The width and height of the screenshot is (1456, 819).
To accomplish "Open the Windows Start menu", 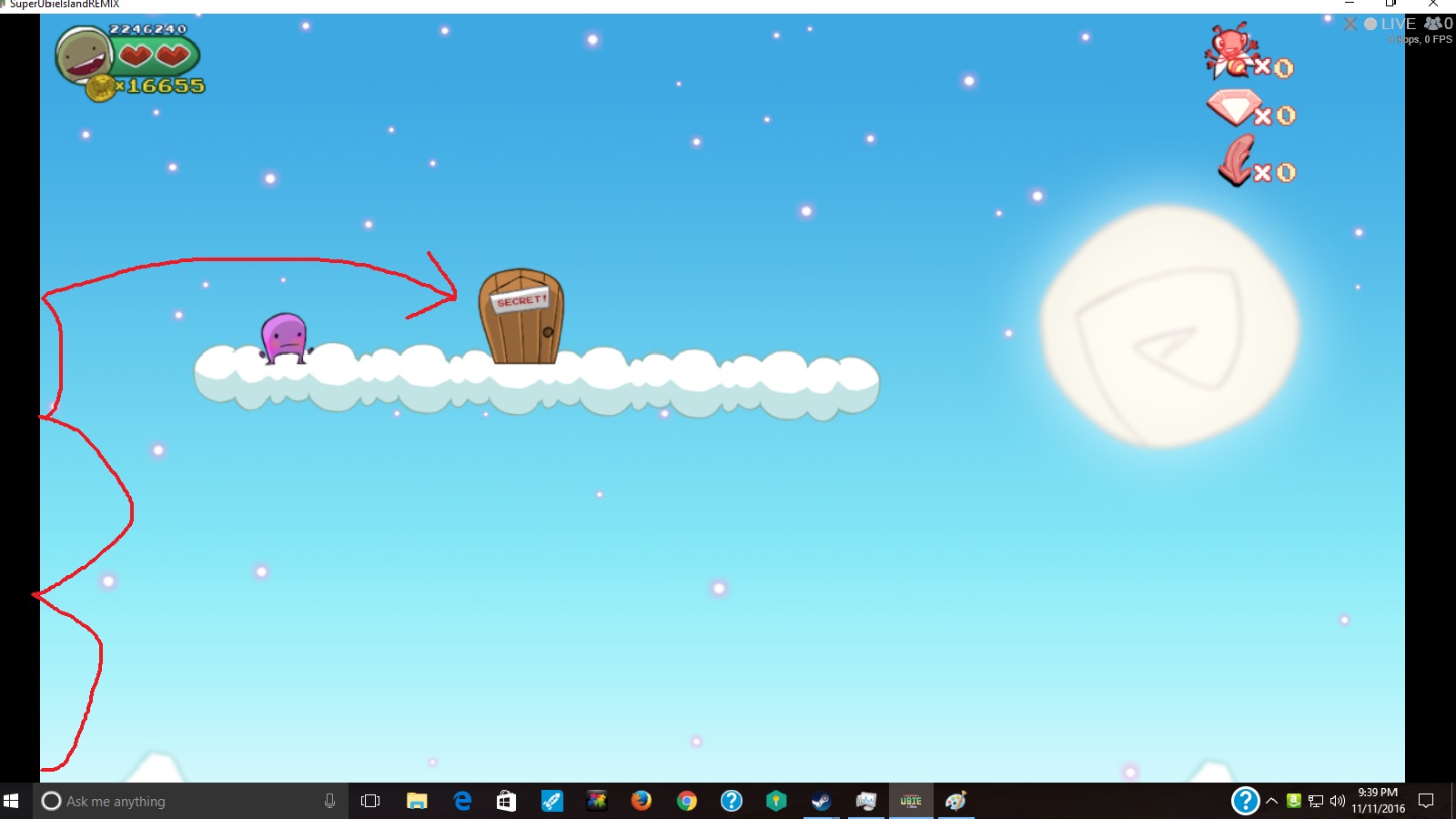I will click(x=11, y=801).
